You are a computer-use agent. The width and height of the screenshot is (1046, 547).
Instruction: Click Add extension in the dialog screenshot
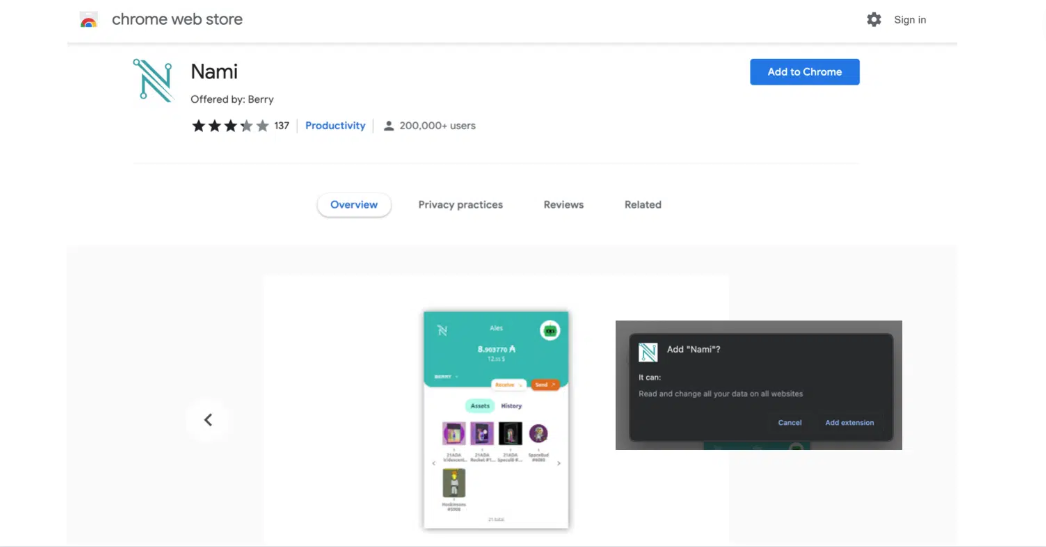[x=849, y=422]
